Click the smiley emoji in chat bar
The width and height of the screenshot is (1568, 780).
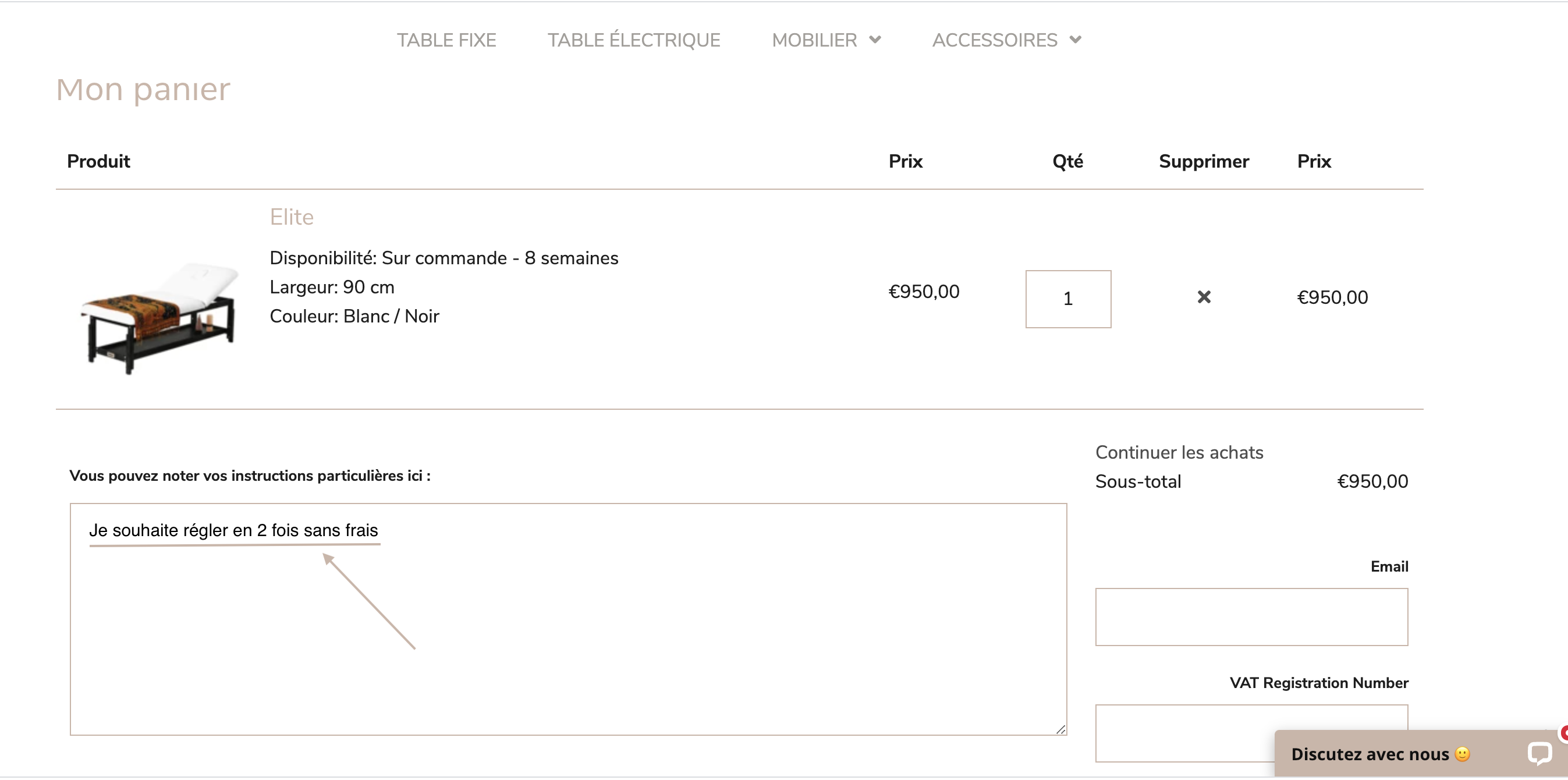[x=1462, y=754]
